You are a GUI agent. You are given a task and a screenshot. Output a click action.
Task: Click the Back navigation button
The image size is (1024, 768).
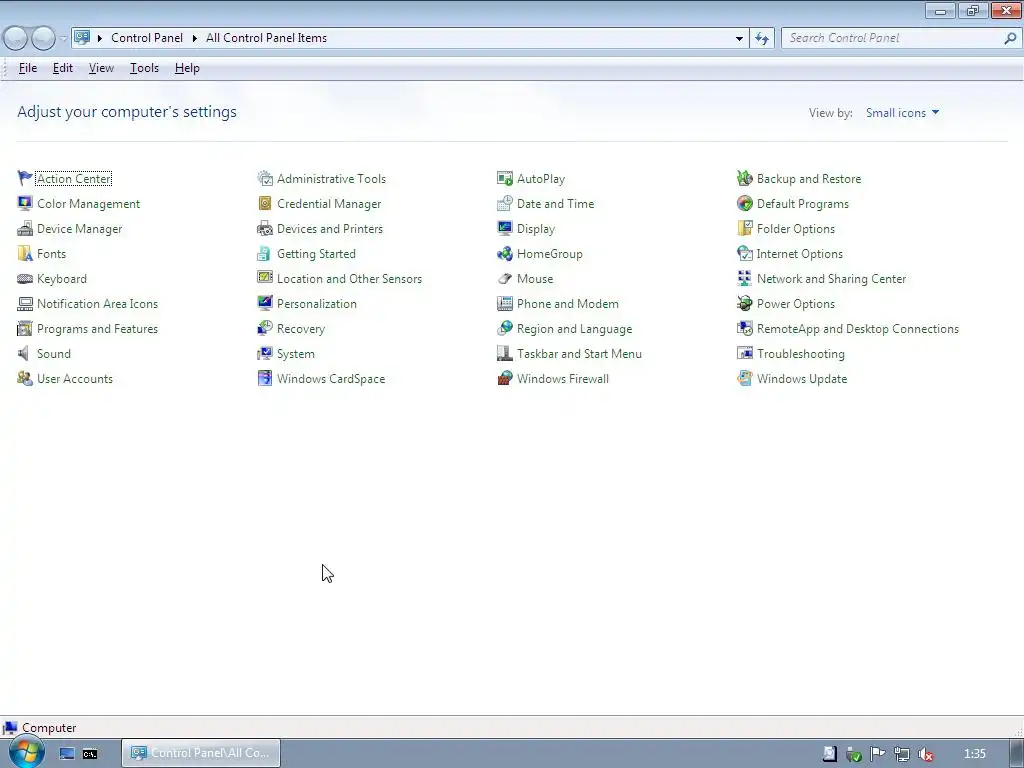click(16, 38)
